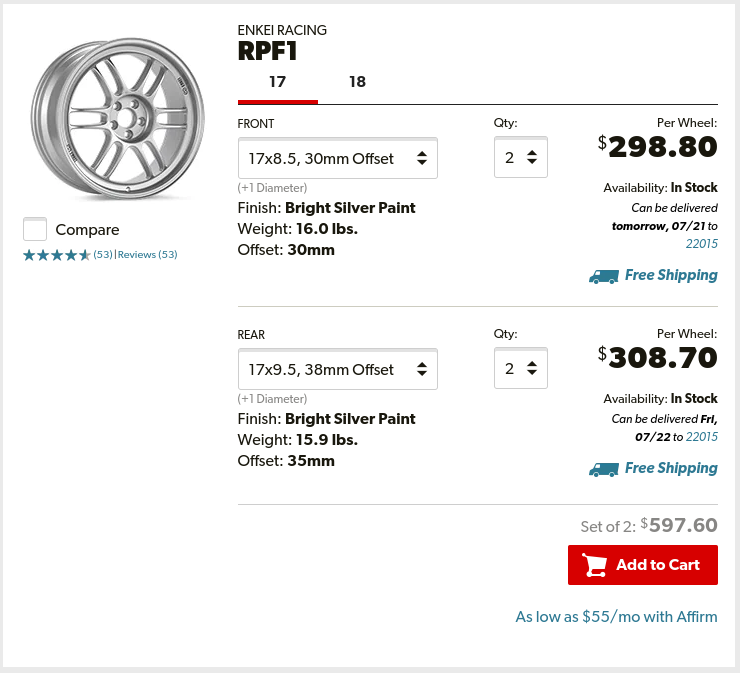
Task: Open the front 17x8.5, 30mm Offset dropdown
Action: tap(338, 158)
